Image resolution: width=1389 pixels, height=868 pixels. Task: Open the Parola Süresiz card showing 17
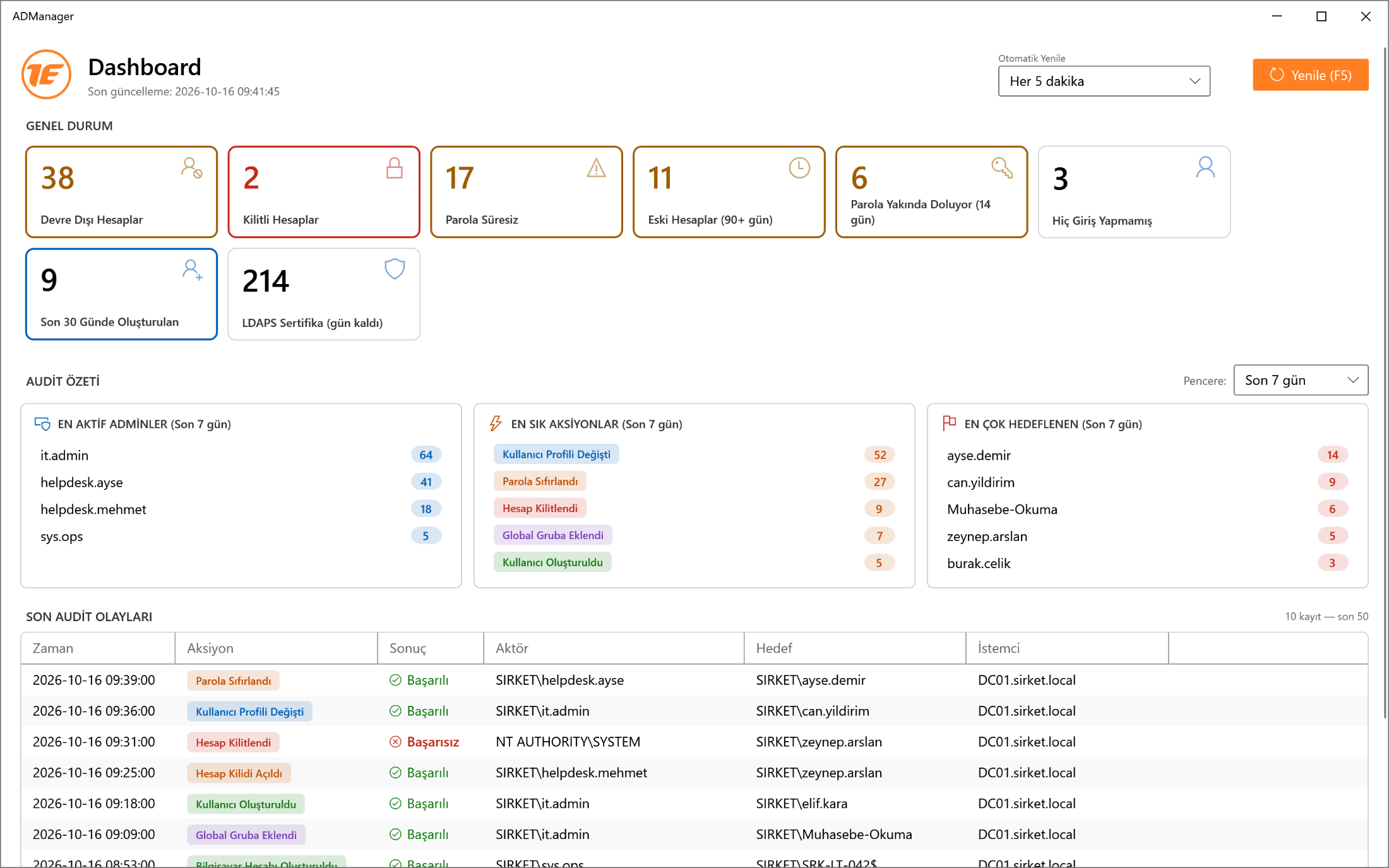pyautogui.click(x=527, y=192)
